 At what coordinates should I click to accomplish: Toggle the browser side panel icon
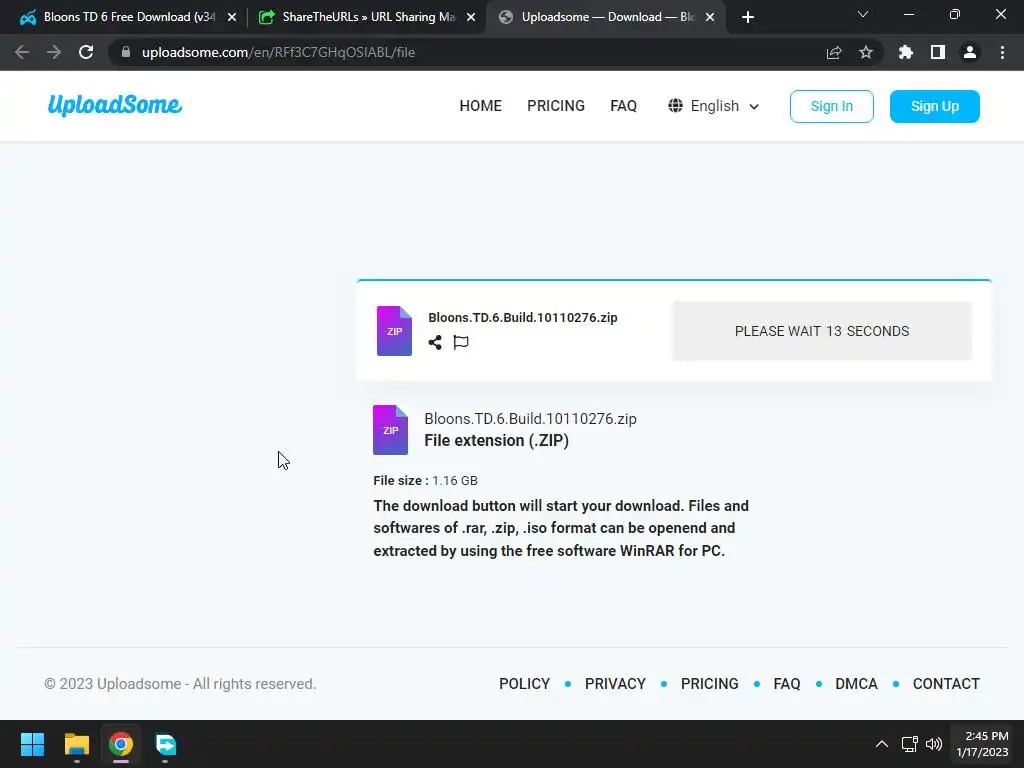[x=938, y=52]
